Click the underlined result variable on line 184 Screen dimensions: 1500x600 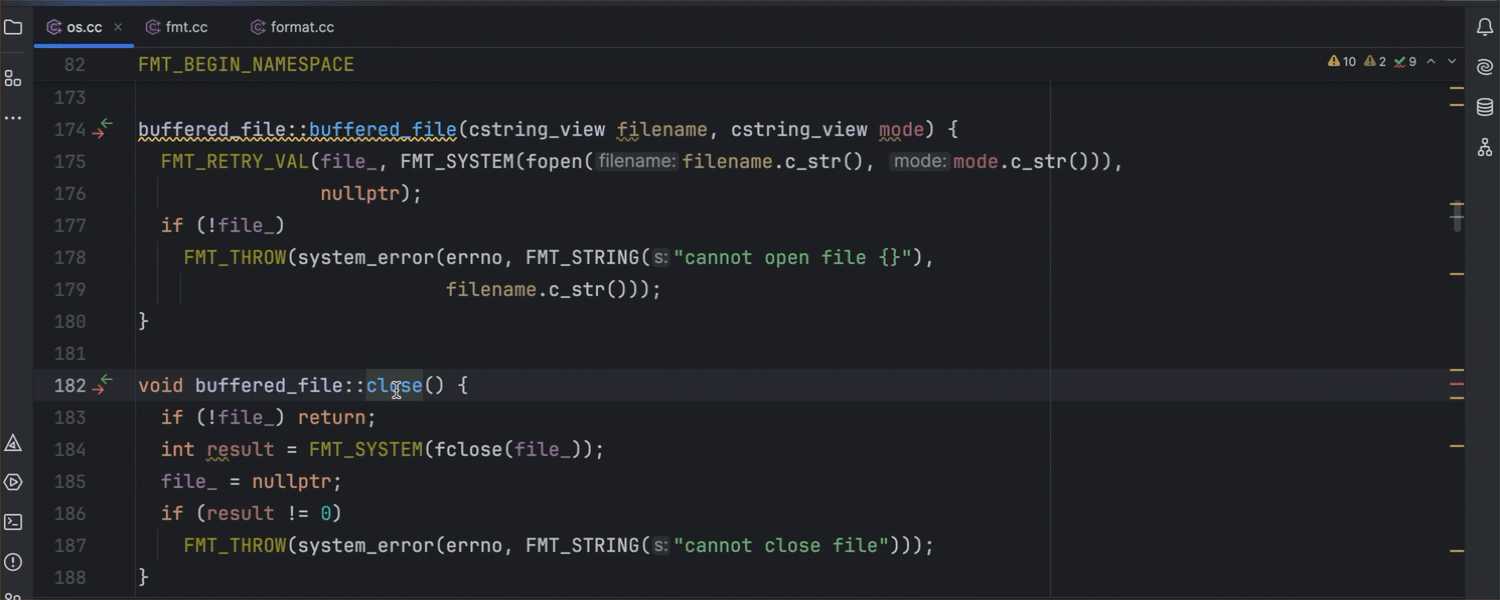pos(240,449)
